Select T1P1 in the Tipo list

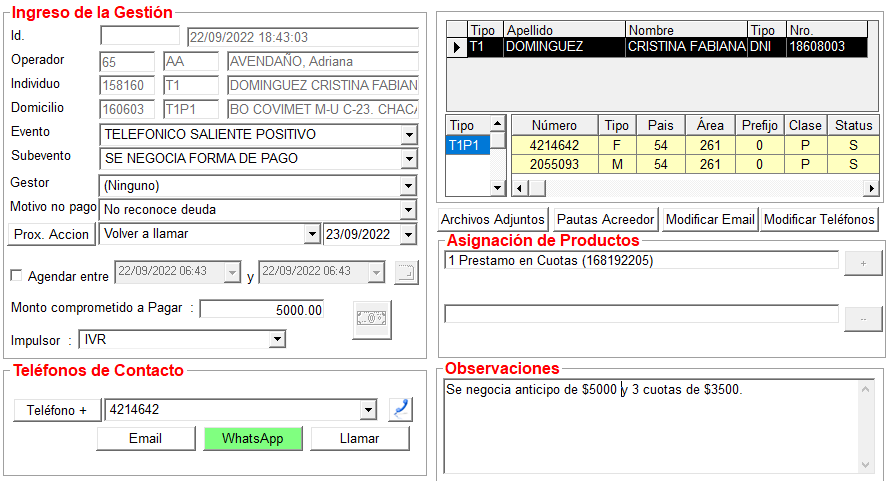[x=465, y=145]
